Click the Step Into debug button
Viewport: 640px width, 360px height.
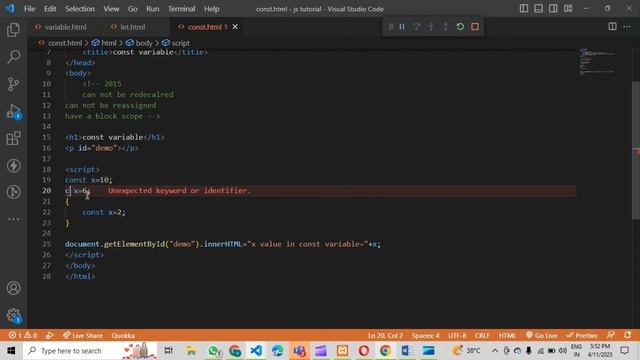[x=431, y=27]
